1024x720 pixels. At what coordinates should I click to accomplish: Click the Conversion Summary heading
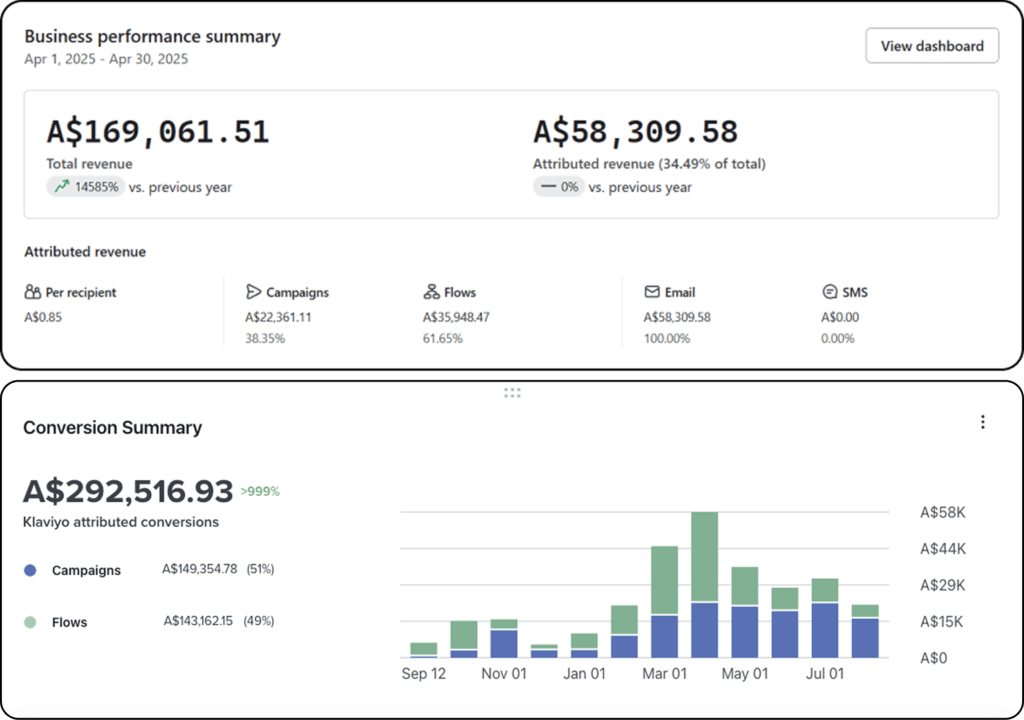(112, 428)
